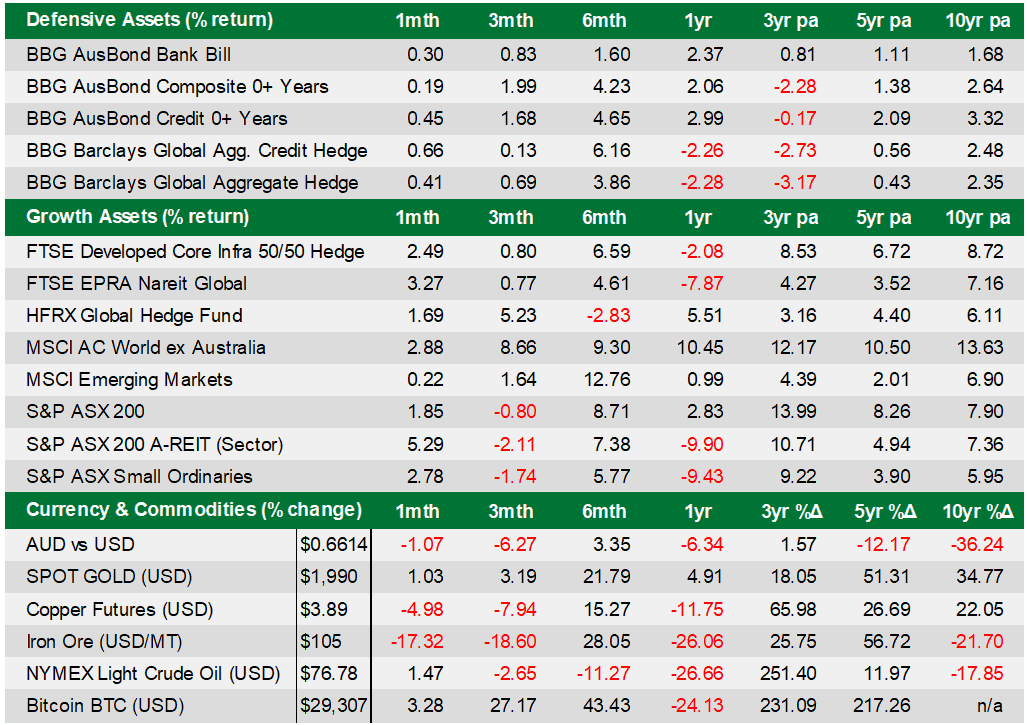Click the Bank Bill 1yr value "2.37"
The height and width of the screenshot is (725, 1027).
pos(705,54)
